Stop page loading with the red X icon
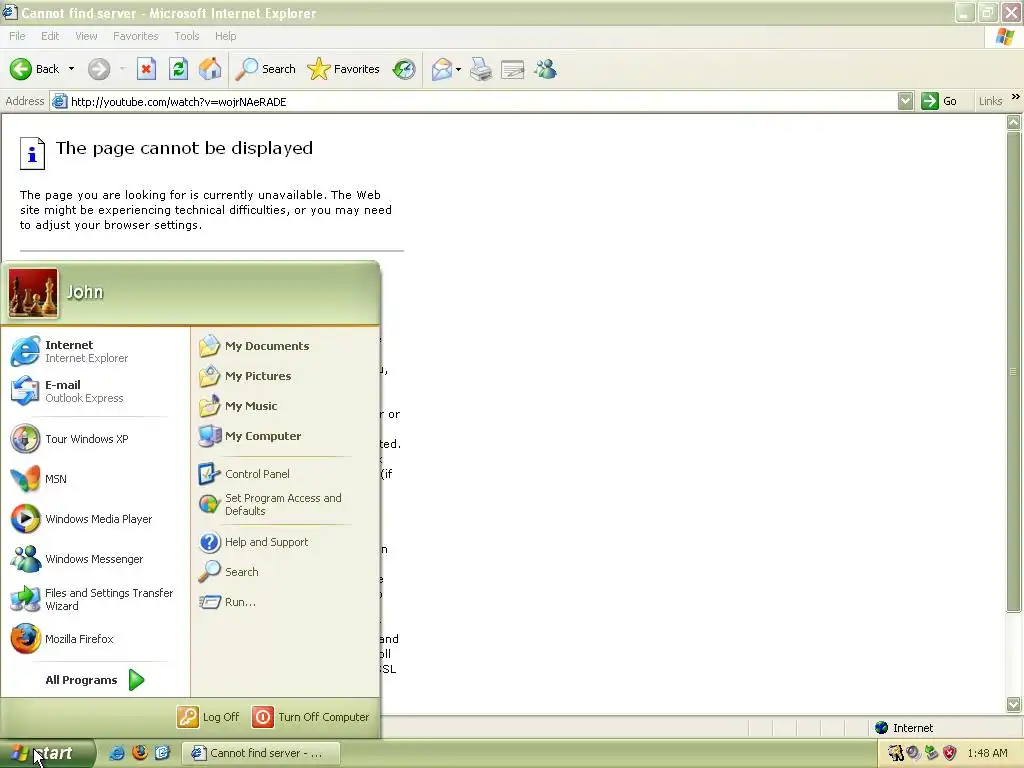Screen dimensions: 1024x768 pyautogui.click(x=146, y=69)
